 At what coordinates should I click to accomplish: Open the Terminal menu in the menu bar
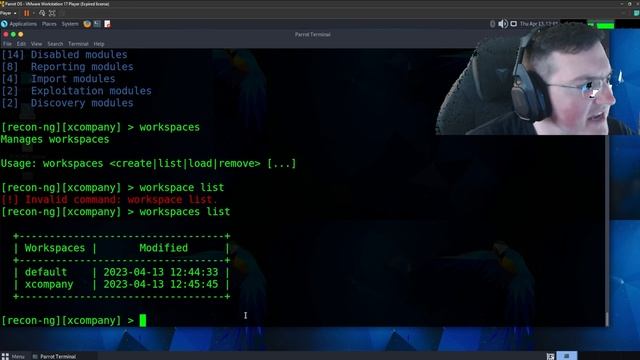tap(78, 44)
